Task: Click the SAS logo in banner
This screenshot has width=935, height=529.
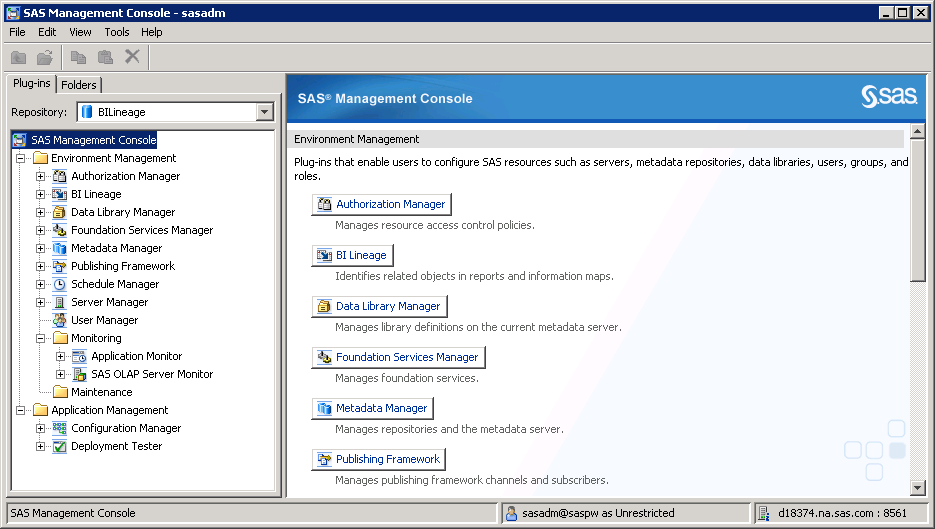Action: 888,96
